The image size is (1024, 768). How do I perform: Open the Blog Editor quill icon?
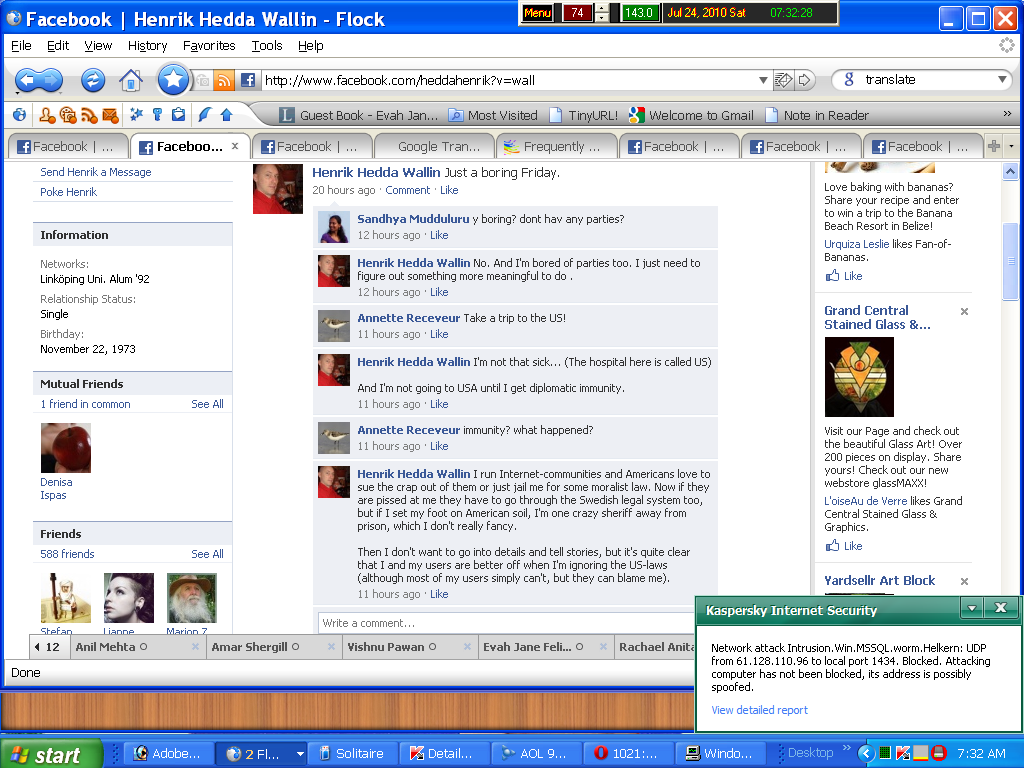(x=204, y=115)
